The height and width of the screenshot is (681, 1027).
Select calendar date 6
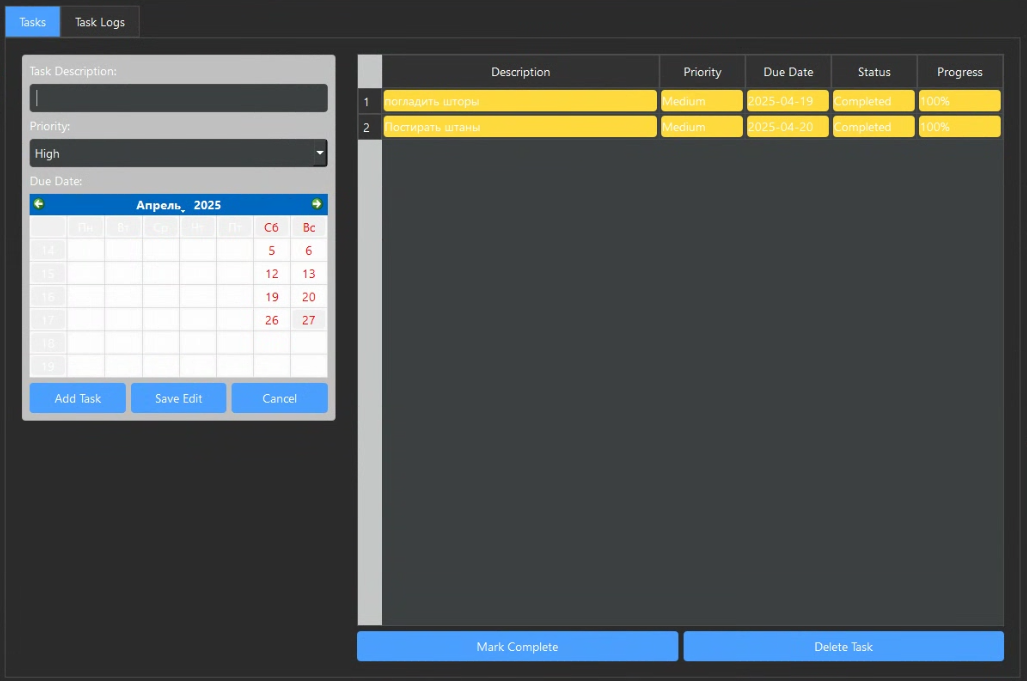[x=308, y=251]
